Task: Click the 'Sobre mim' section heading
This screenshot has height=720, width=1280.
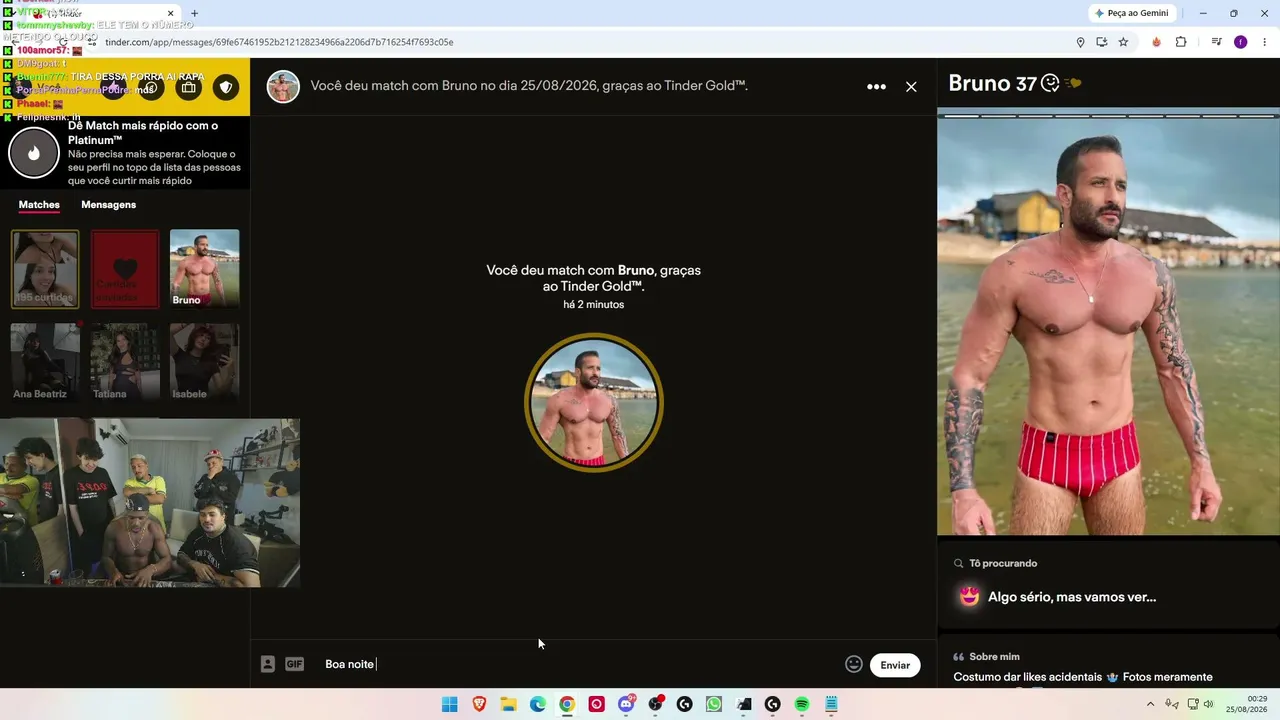Action: coord(994,657)
